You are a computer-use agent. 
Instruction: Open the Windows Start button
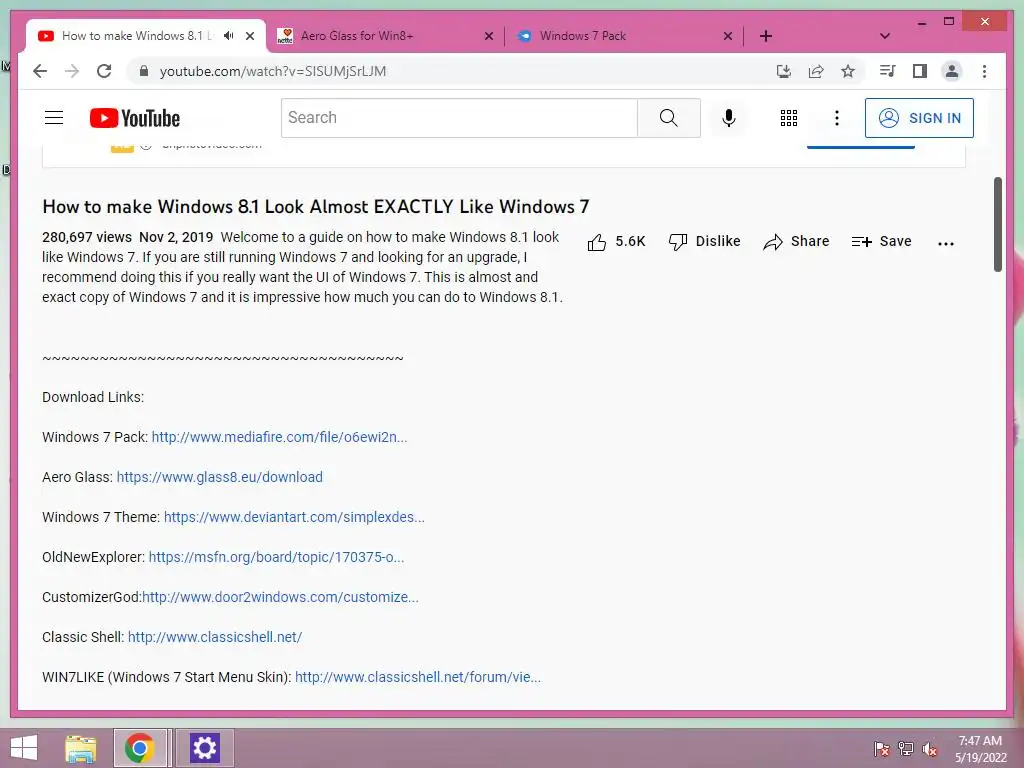point(24,748)
